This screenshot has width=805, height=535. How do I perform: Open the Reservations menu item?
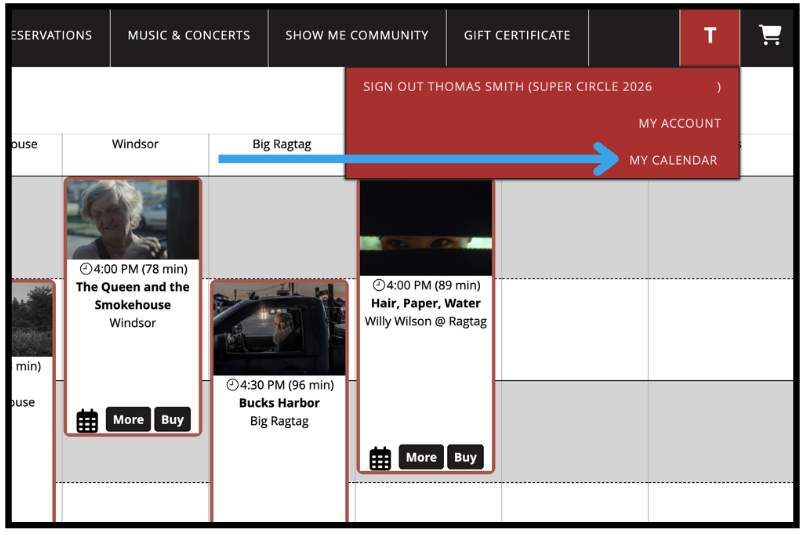coord(52,36)
